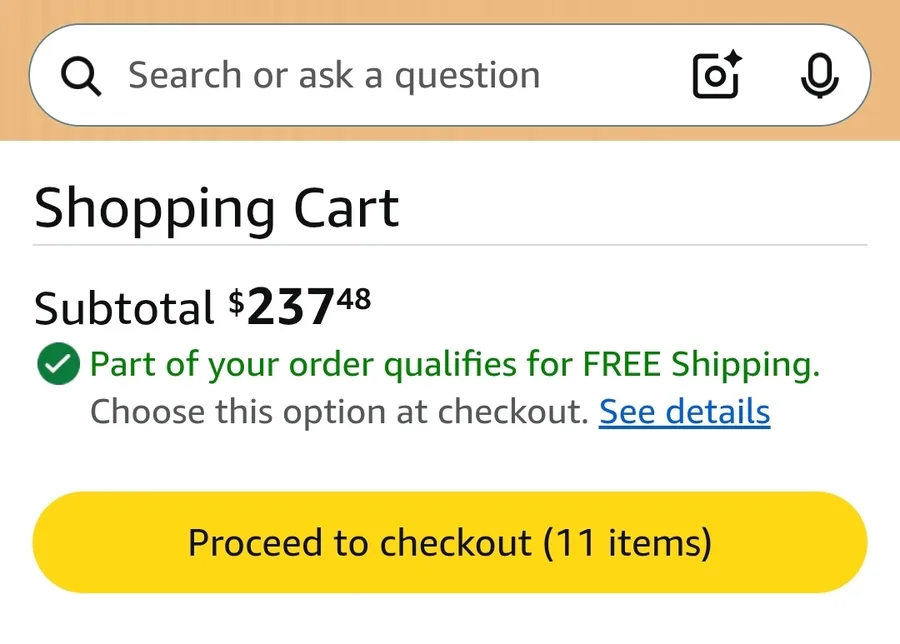Image resolution: width=900 pixels, height=644 pixels.
Task: Open the See details link
Action: [684, 412]
